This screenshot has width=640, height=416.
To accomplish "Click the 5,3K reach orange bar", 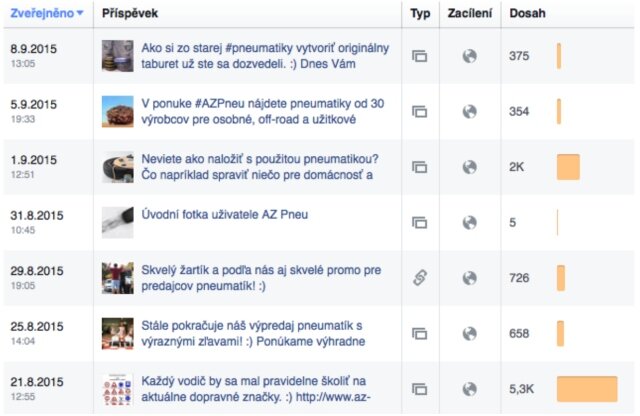I will (x=586, y=389).
